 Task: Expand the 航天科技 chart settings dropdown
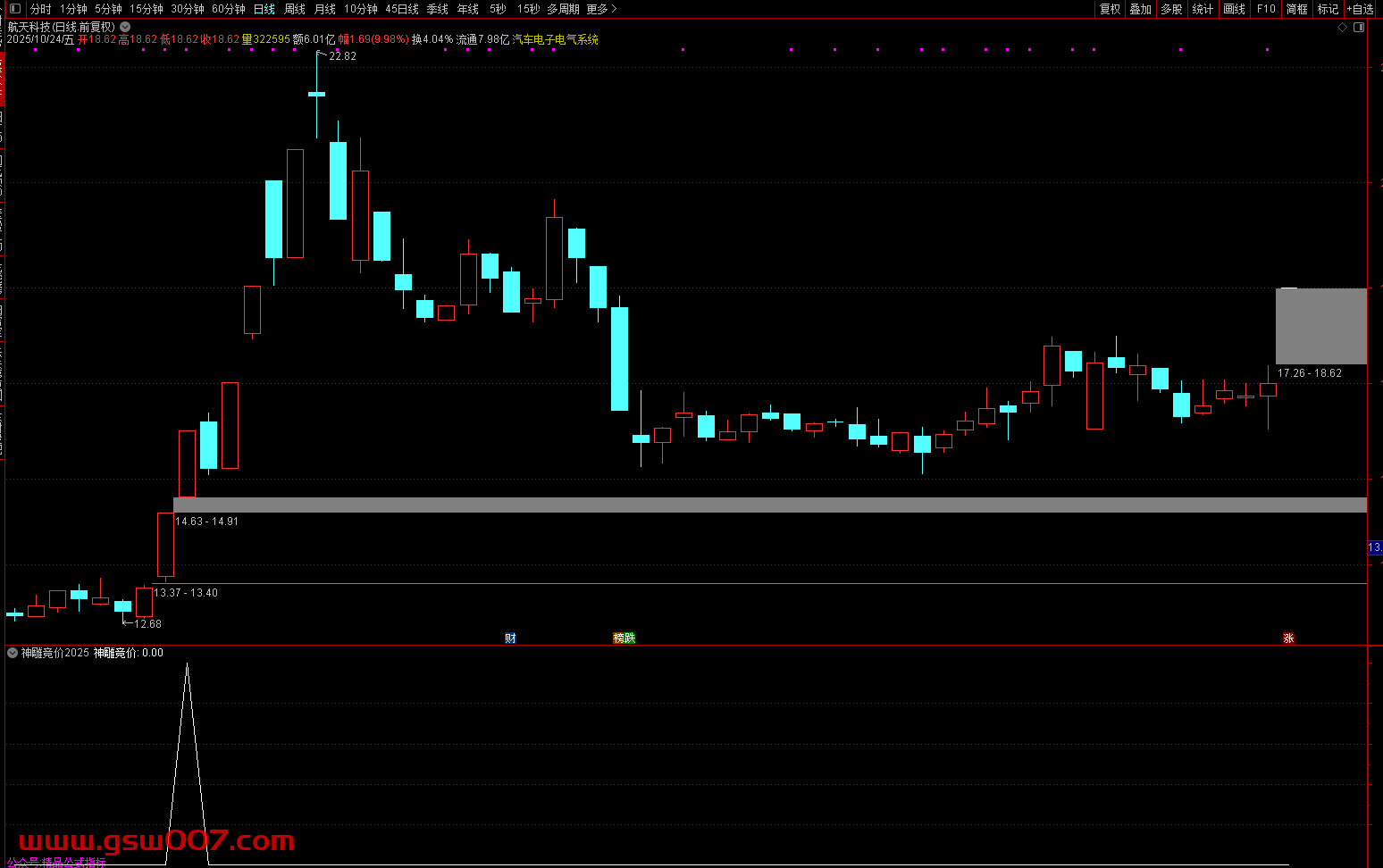click(x=126, y=27)
